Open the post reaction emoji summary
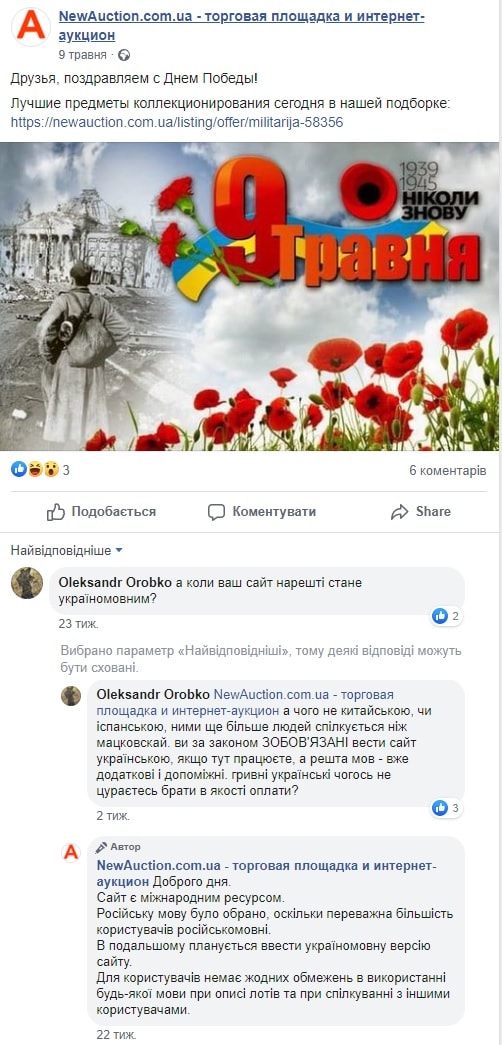 pos(40,471)
